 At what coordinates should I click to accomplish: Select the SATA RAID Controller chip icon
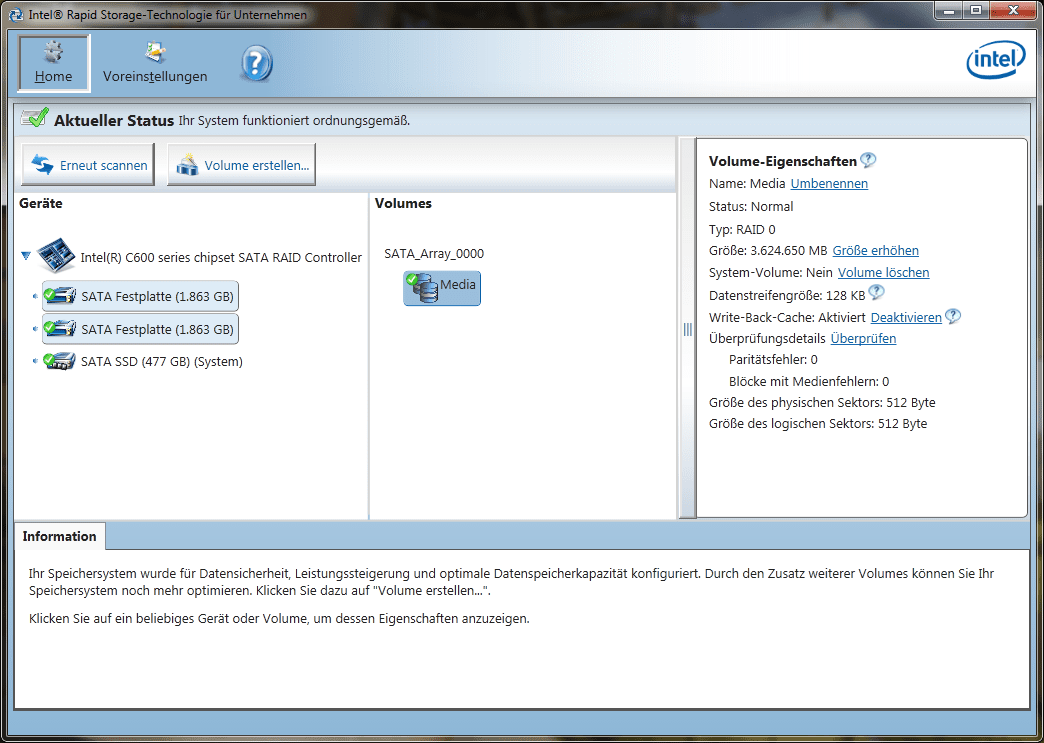pyautogui.click(x=56, y=255)
